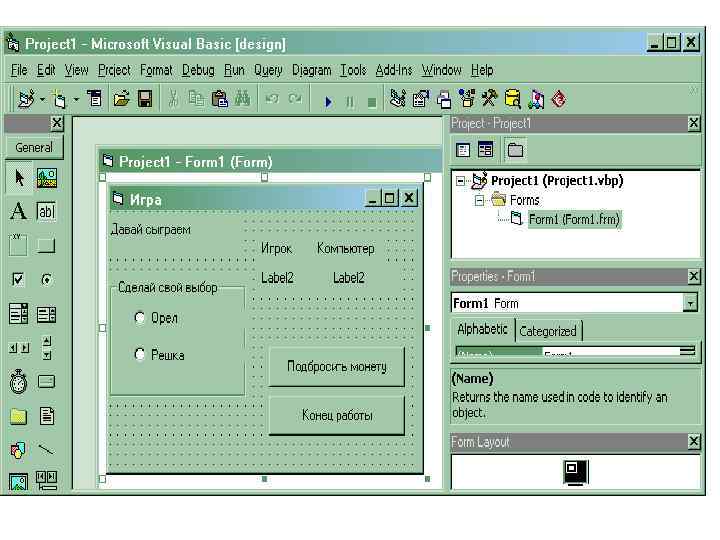Select the TextBox tool (abl icon)
The height and width of the screenshot is (540, 720).
point(46,211)
